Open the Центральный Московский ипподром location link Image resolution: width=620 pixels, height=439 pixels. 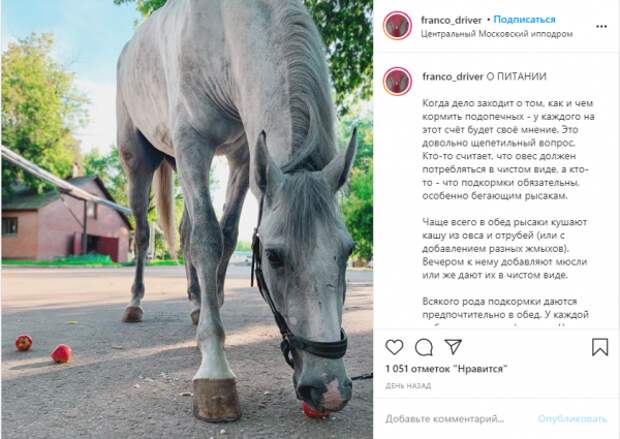tap(497, 34)
